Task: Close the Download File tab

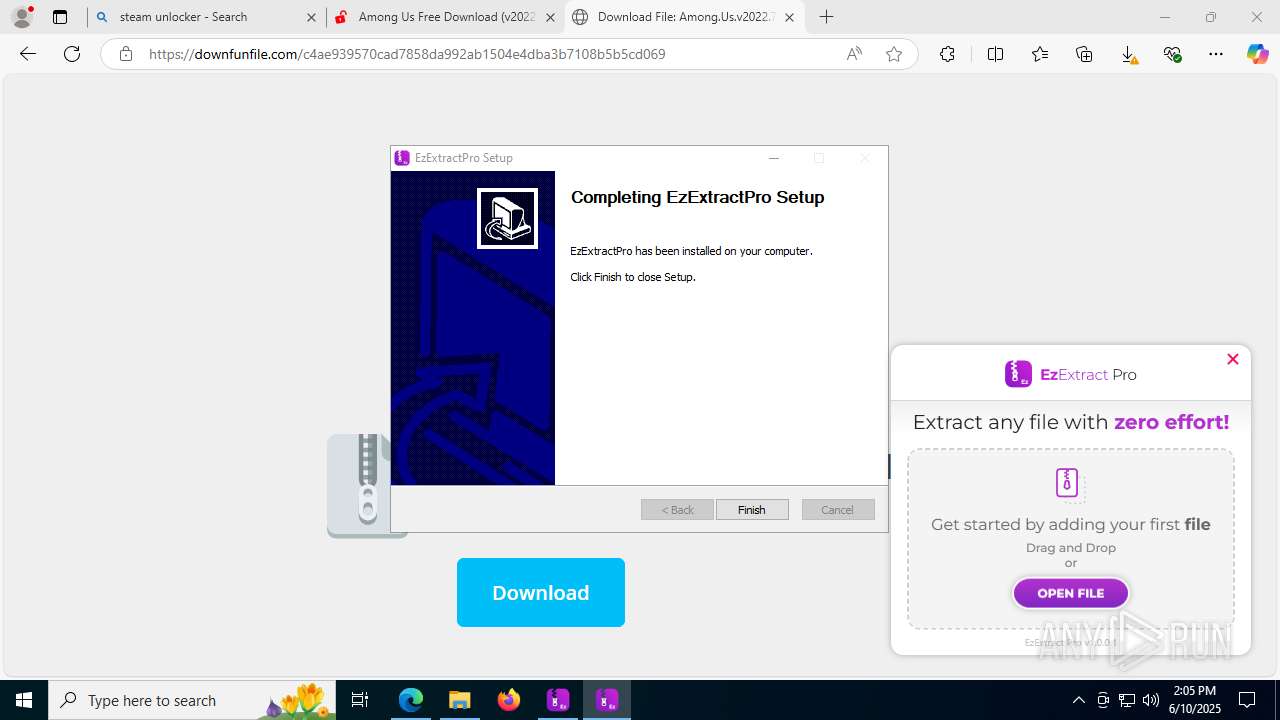Action: click(789, 17)
